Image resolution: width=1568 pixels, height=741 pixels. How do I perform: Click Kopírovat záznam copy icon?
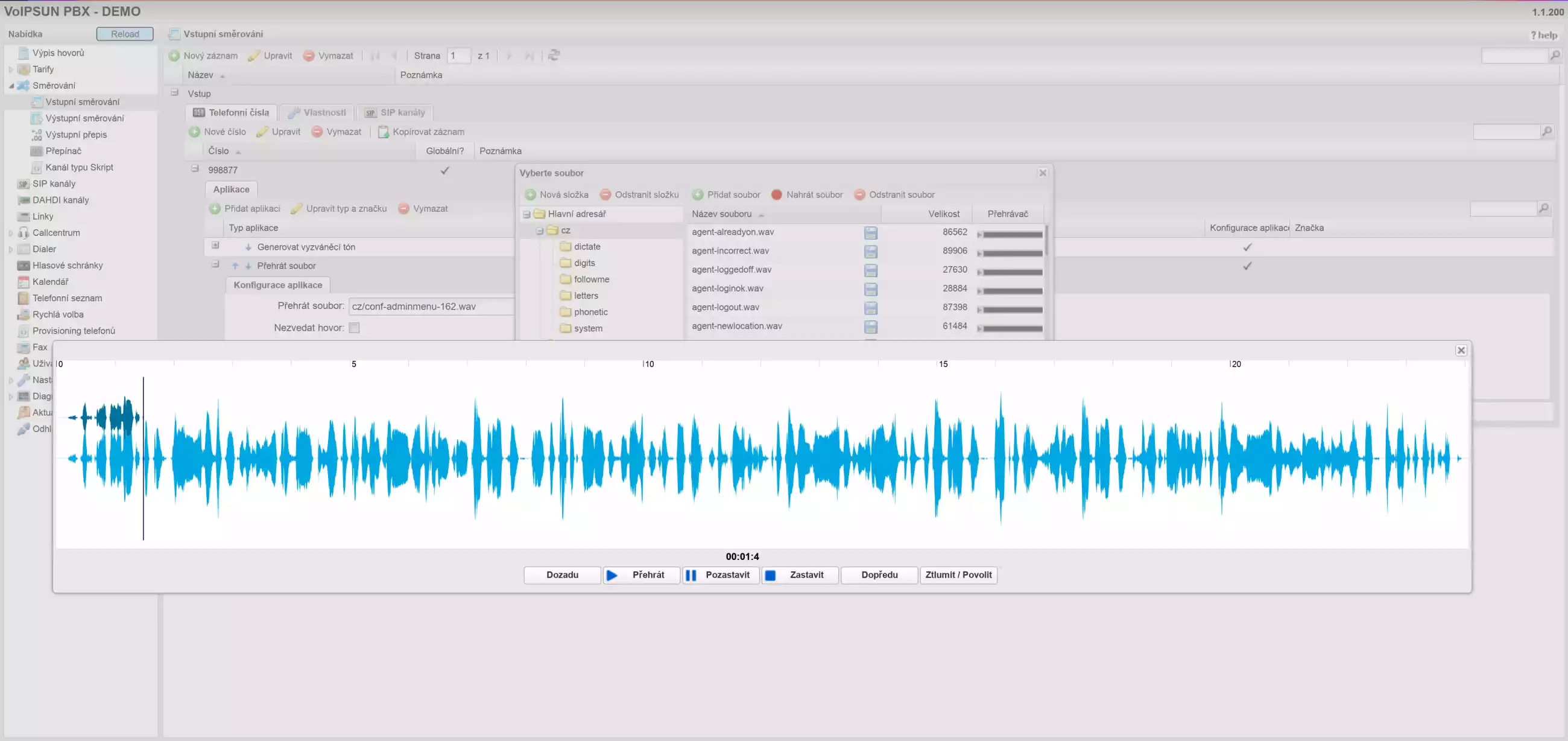(x=384, y=132)
